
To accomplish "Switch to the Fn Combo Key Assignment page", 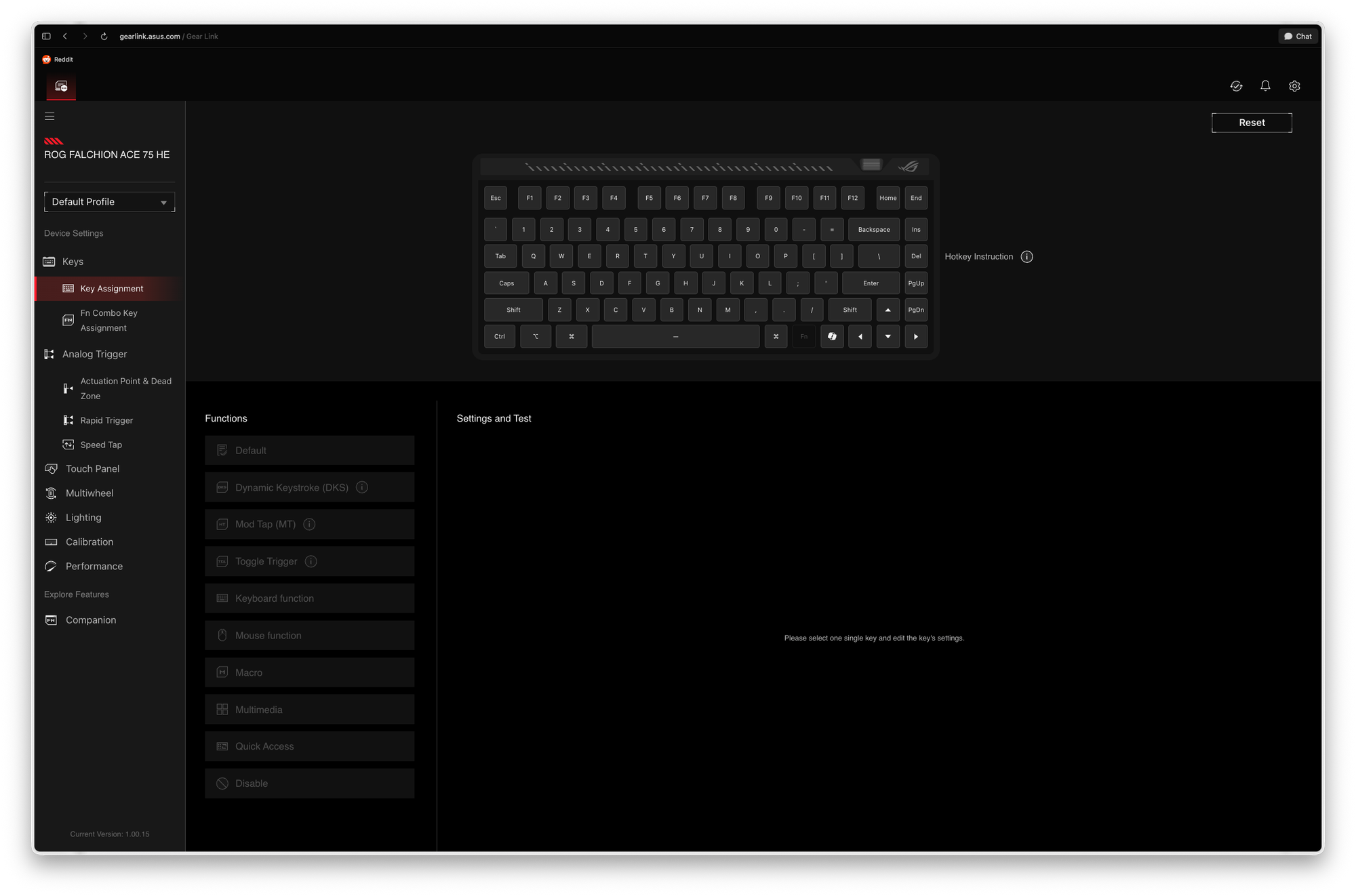I will [108, 320].
